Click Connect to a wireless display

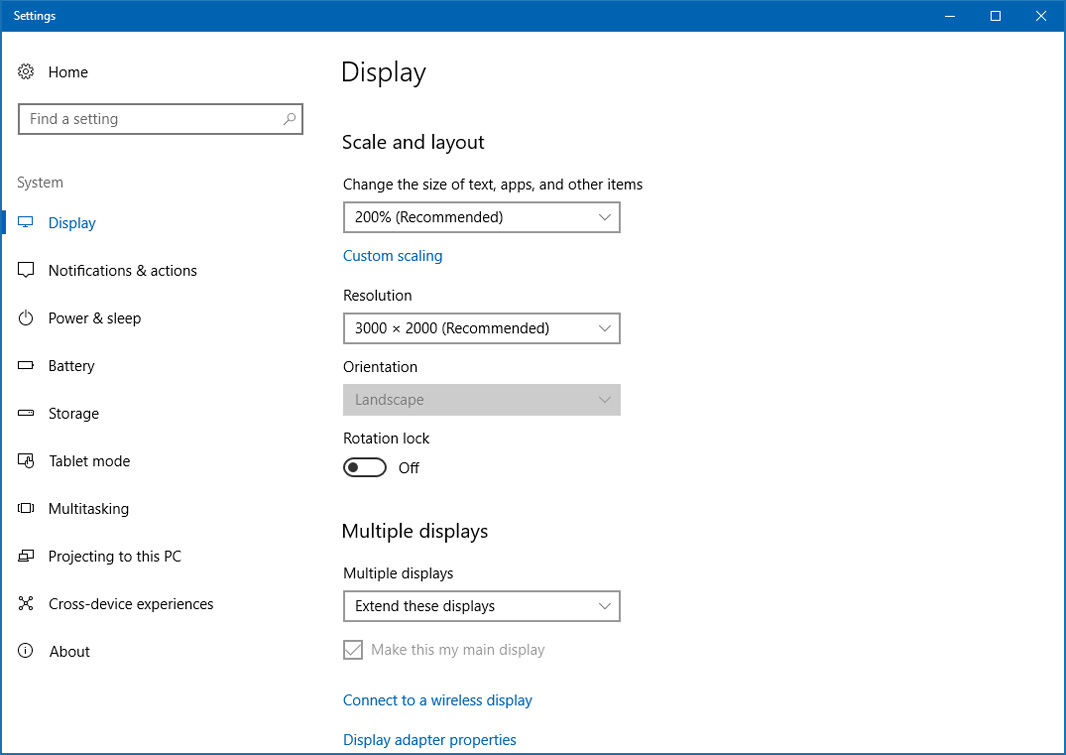437,700
